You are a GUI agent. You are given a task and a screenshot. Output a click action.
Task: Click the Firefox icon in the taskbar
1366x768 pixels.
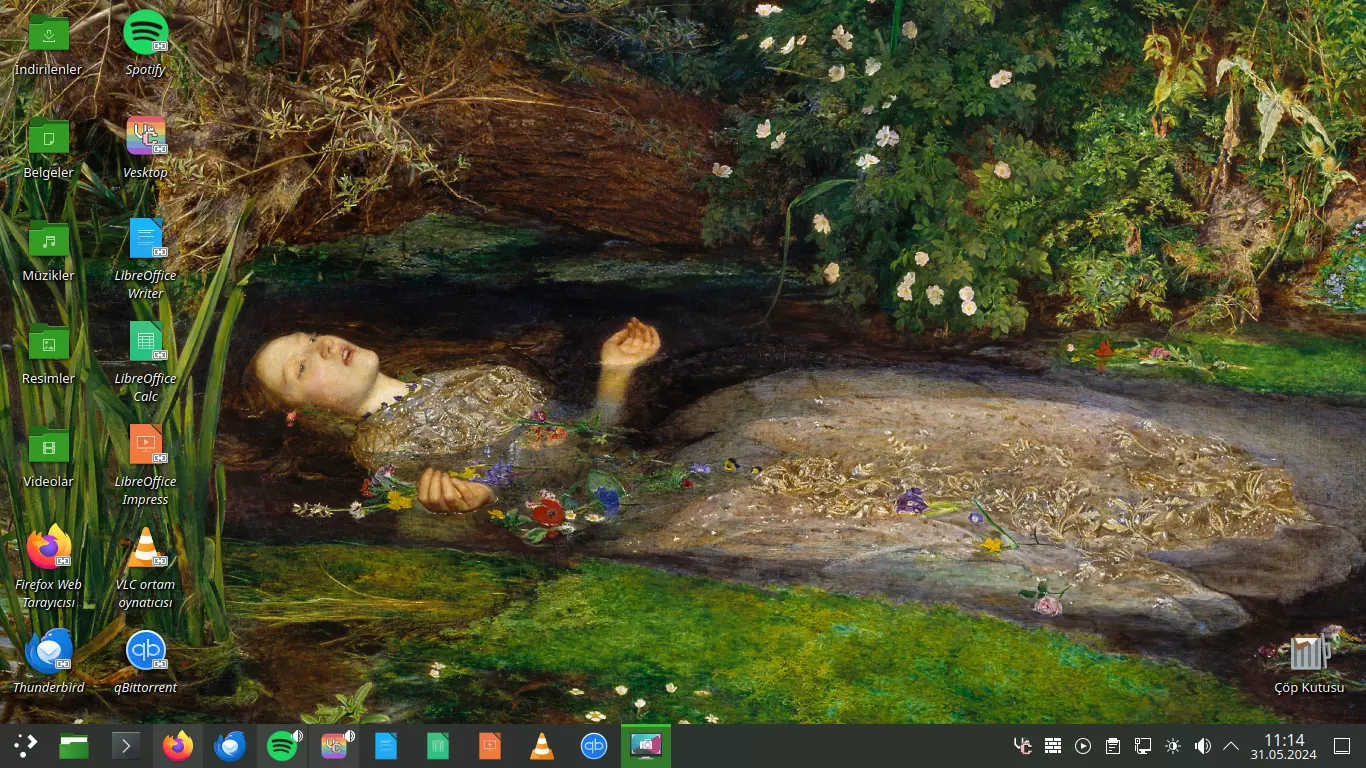click(178, 746)
